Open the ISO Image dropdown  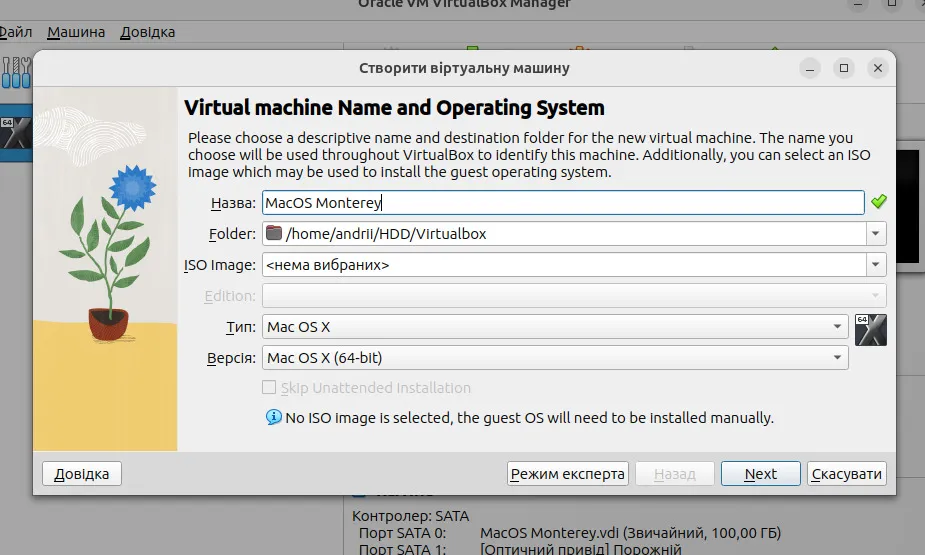[x=875, y=265]
